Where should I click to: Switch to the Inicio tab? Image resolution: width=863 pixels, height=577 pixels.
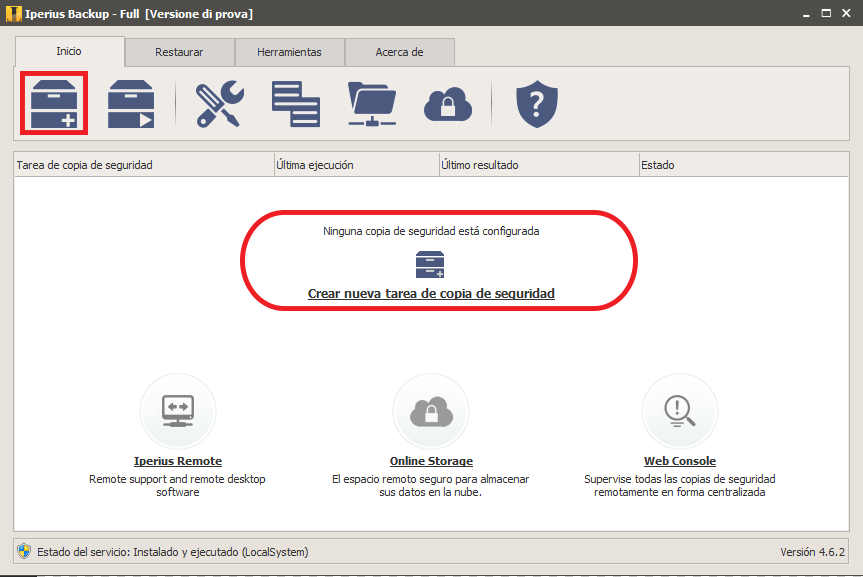(69, 51)
